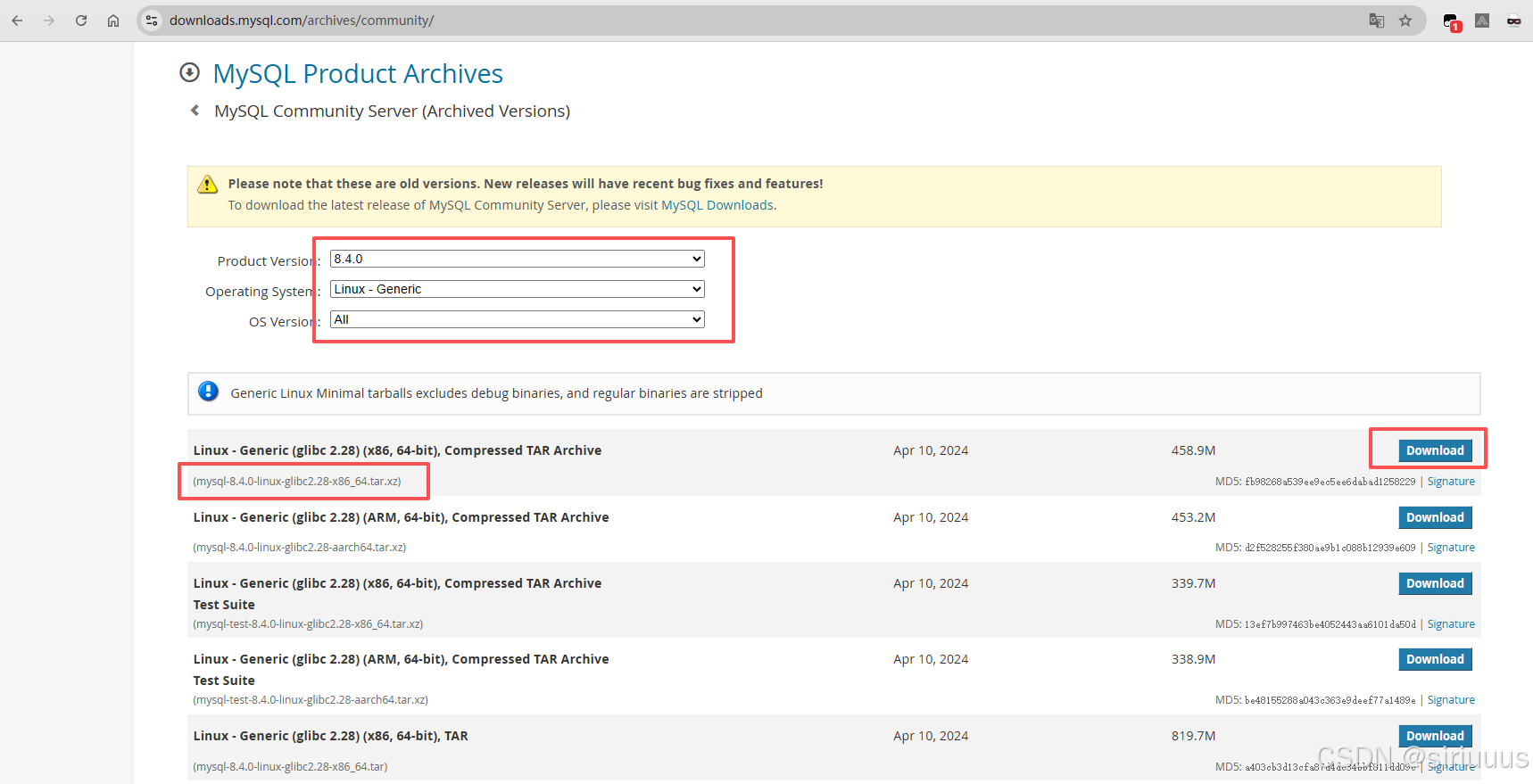Click filename mysql-8.4.0-linux-glibc2.28-x86_64.tar.xz text
Image resolution: width=1533 pixels, height=784 pixels.
pyautogui.click(x=297, y=482)
